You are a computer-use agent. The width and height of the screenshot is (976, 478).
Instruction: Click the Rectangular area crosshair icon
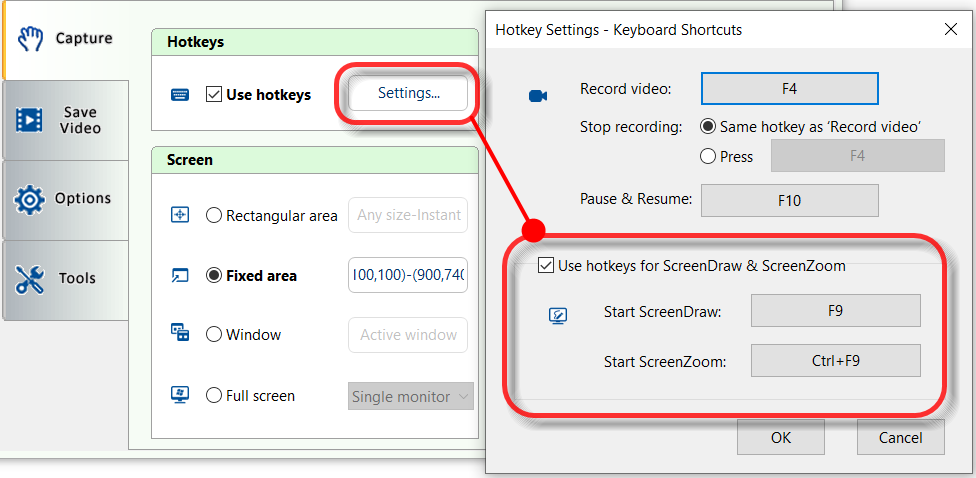pos(180,215)
